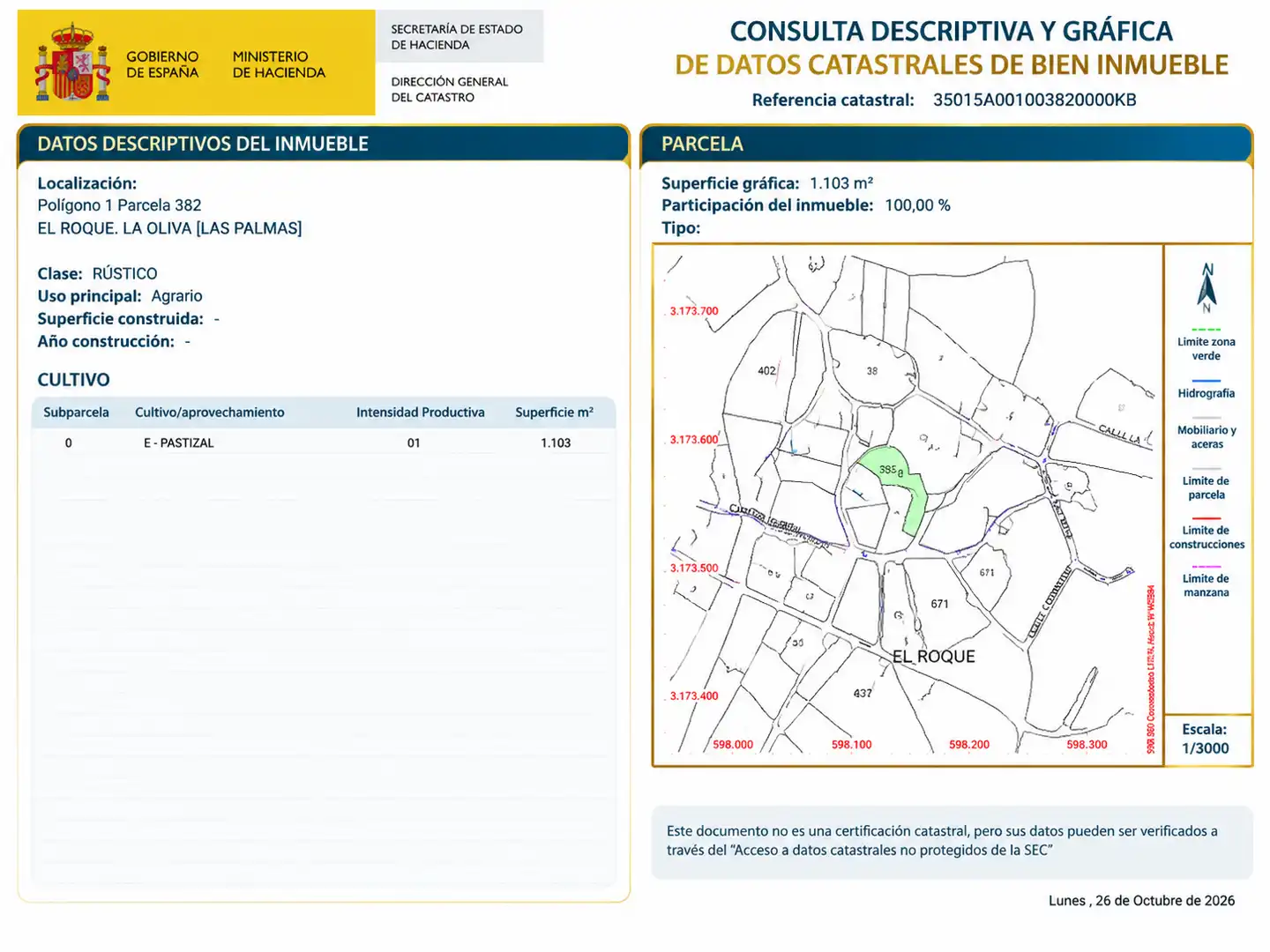Image resolution: width=1270 pixels, height=952 pixels.
Task: Click the cadastral reference number 35015A001003820000KB
Action: (x=1035, y=100)
